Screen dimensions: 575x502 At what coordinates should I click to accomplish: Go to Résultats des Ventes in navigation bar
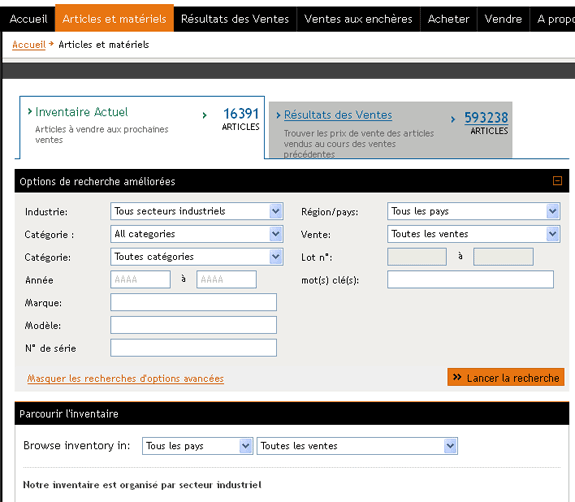235,19
